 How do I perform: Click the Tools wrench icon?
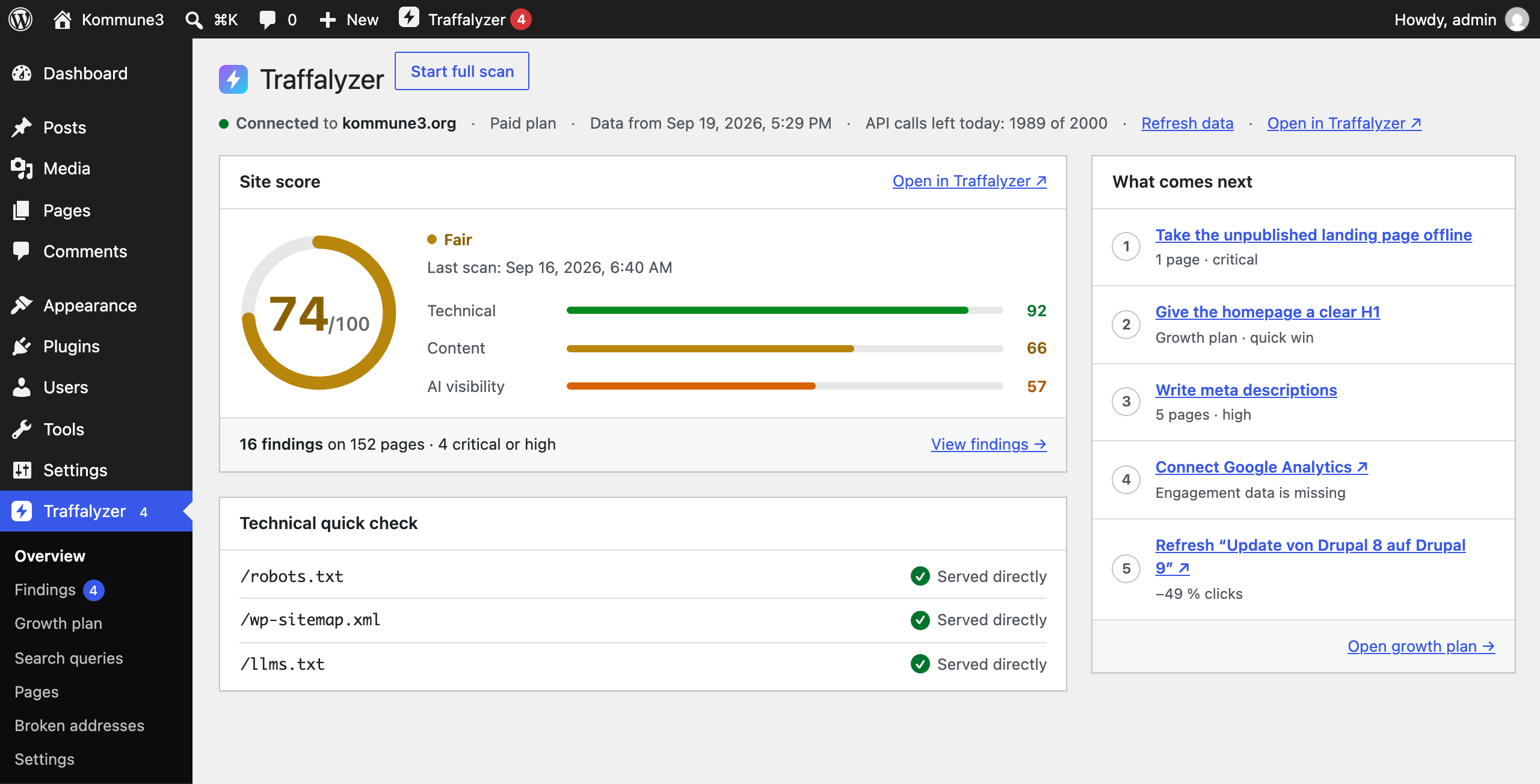tap(22, 429)
